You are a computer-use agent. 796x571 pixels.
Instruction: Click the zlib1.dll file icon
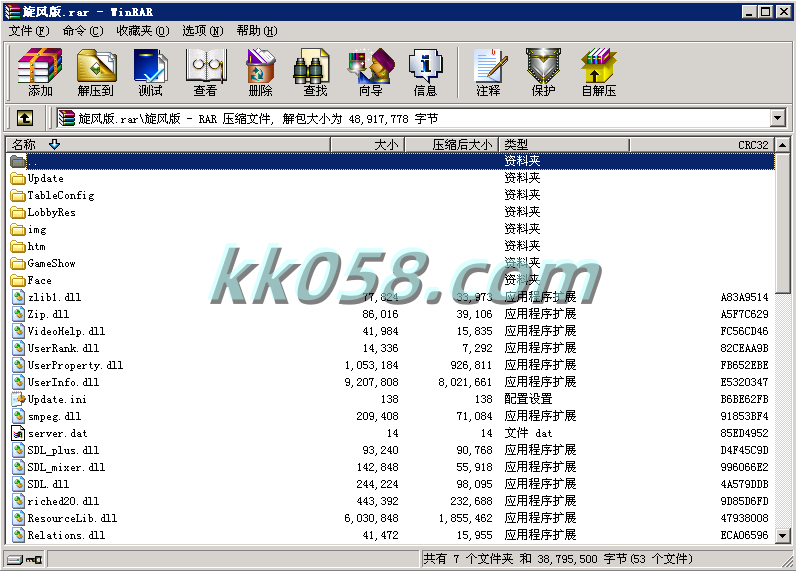[18, 297]
